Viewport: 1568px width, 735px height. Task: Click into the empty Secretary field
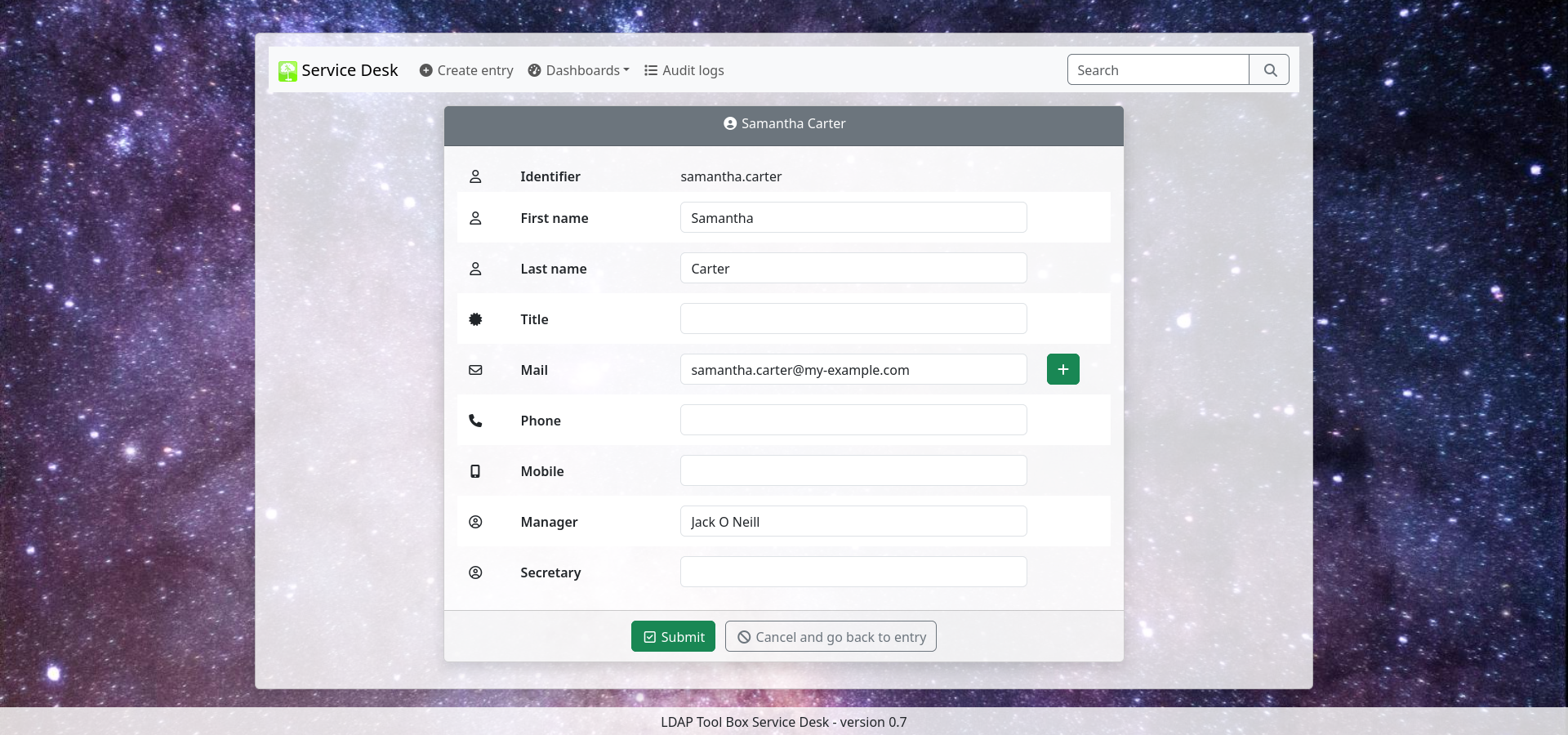(x=853, y=572)
